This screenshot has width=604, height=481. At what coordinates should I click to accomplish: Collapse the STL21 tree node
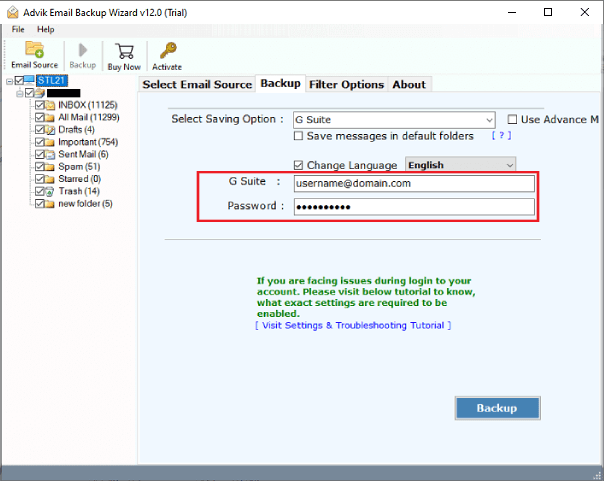(10, 81)
